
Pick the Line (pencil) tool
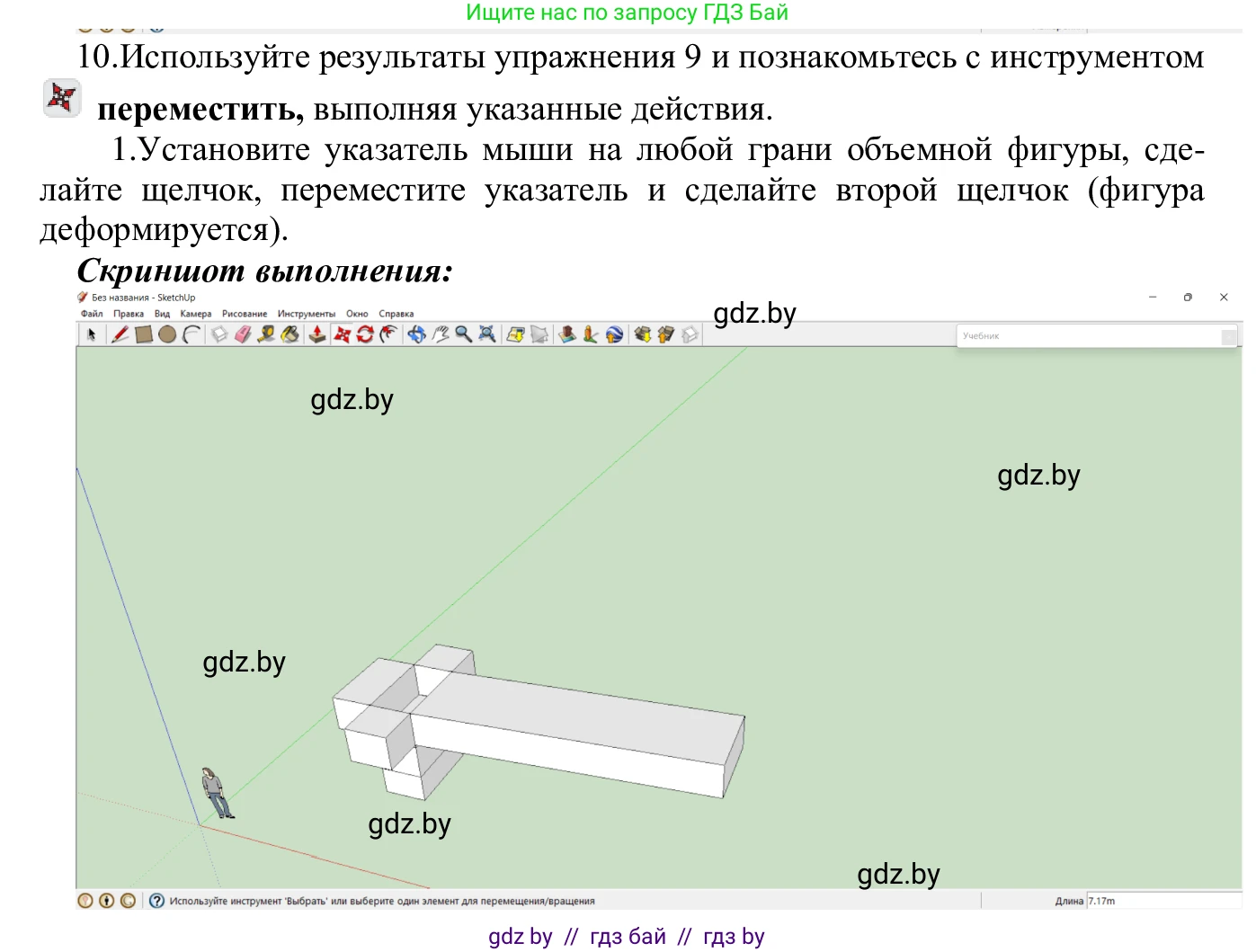click(x=120, y=334)
